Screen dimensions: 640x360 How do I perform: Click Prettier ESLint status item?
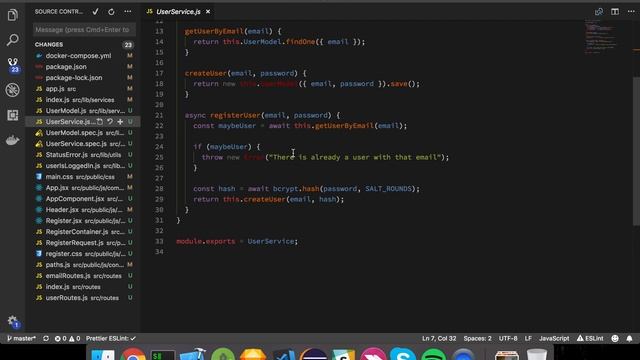[111, 338]
